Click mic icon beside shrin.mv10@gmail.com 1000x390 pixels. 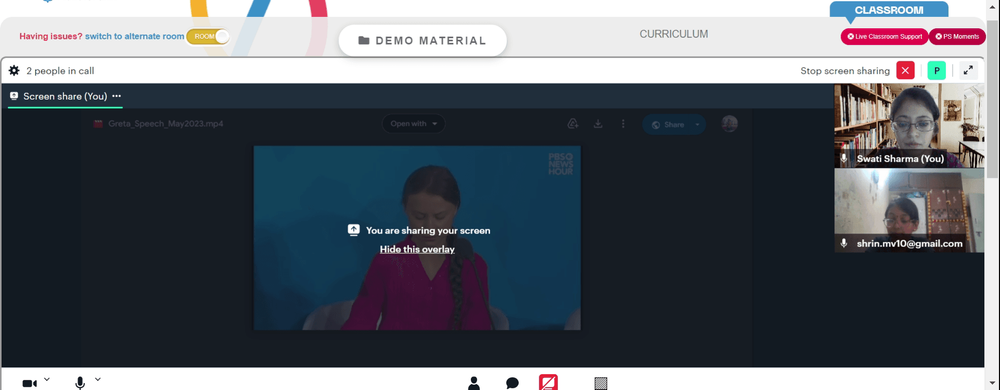click(x=844, y=243)
